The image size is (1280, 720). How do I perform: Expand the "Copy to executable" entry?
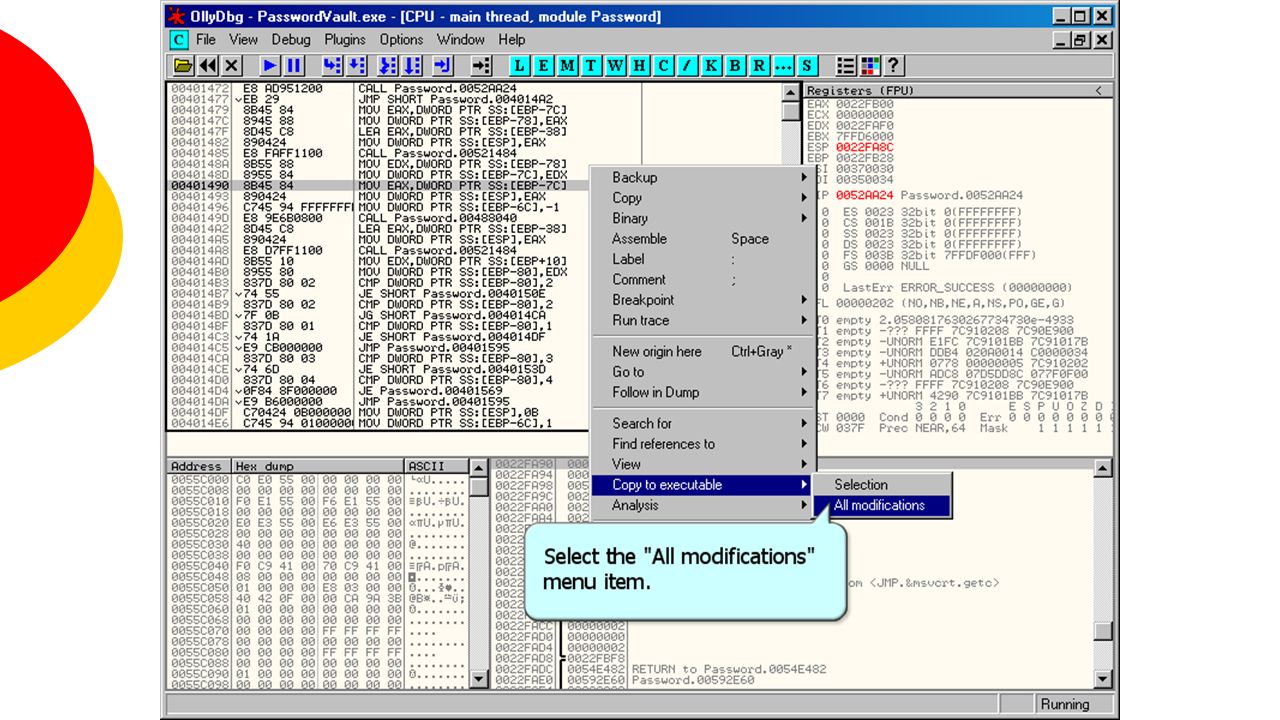coord(703,485)
